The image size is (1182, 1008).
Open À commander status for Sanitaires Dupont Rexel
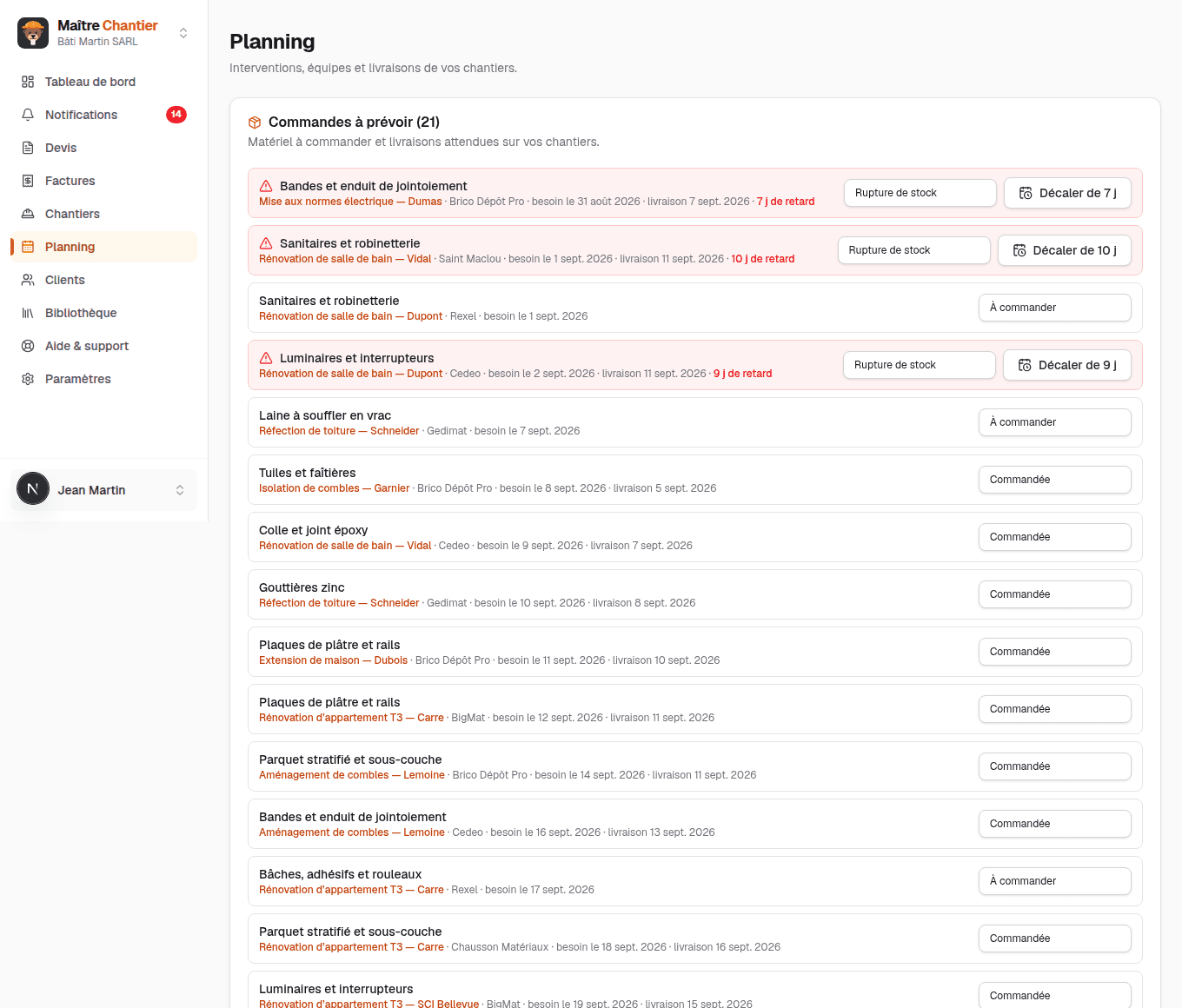point(1054,308)
